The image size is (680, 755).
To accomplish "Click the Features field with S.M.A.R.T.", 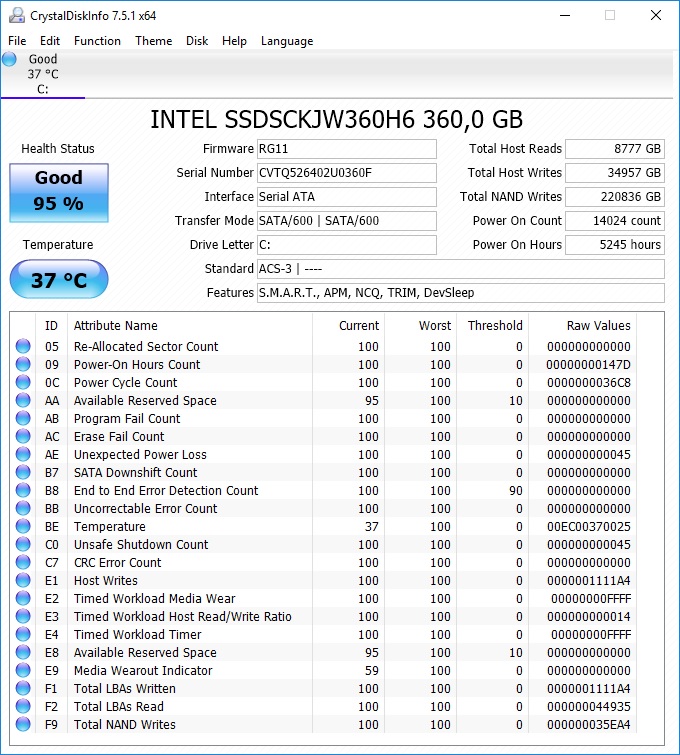I will coord(461,293).
